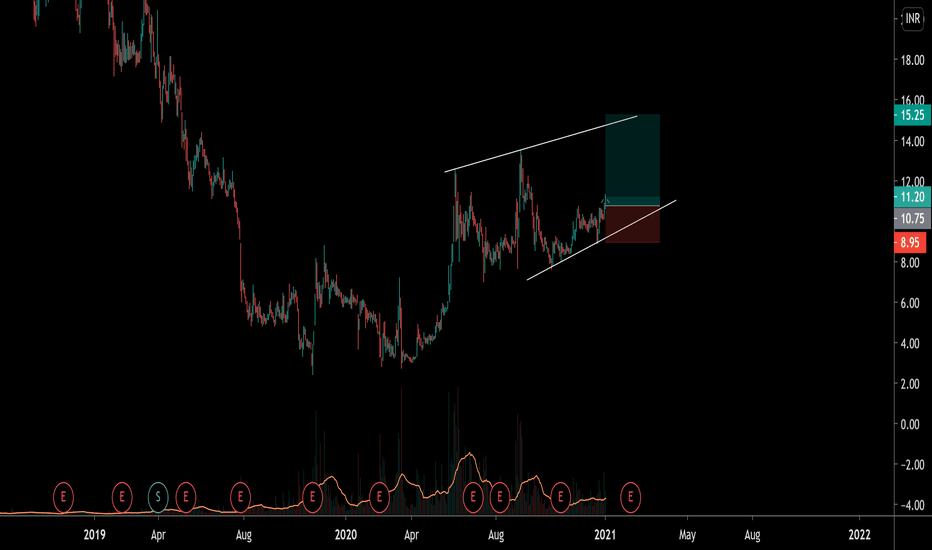Click the earnings E marker just left of Aug 2020
Screen dimensions: 932x550
(x=473, y=497)
